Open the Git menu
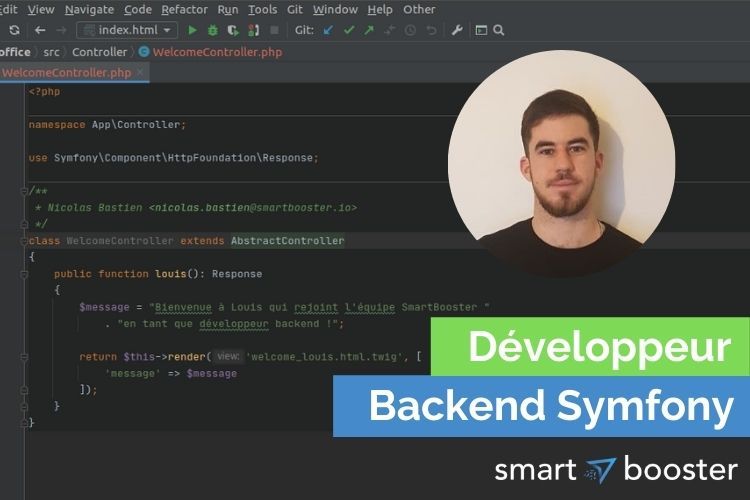The width and height of the screenshot is (750, 500). [x=295, y=10]
